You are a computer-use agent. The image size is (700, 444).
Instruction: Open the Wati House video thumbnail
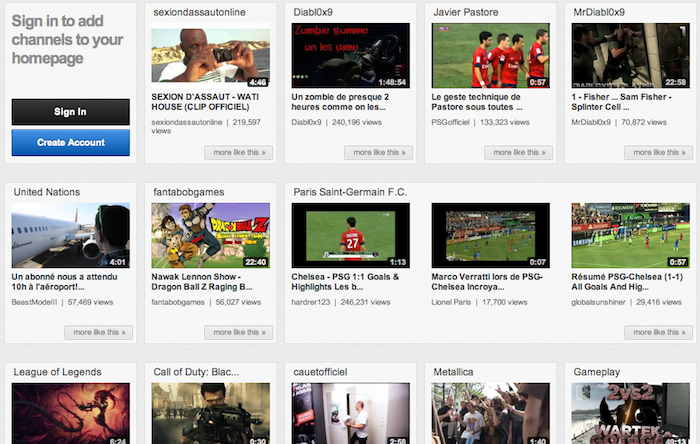[x=211, y=55]
